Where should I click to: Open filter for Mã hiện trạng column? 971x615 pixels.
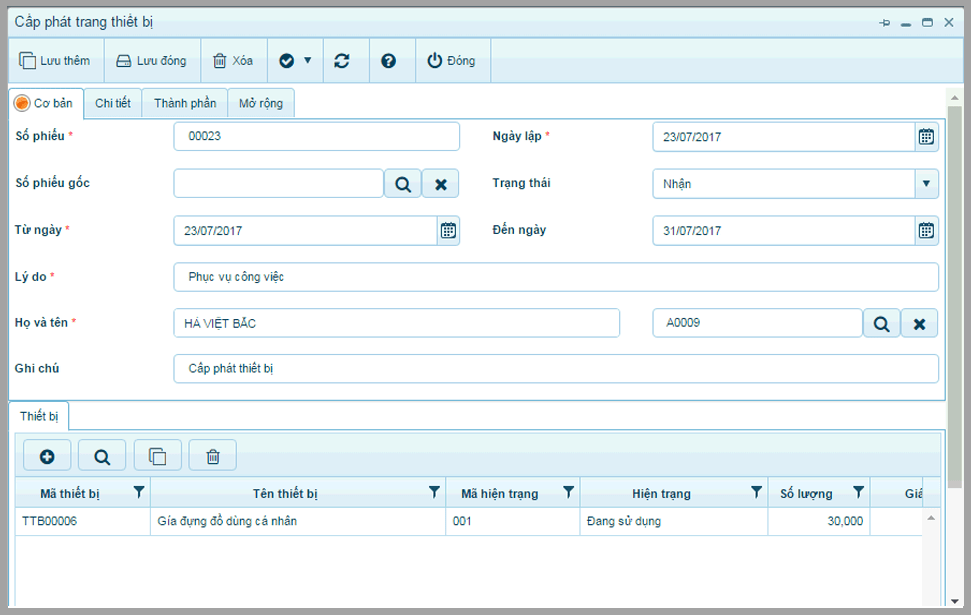[x=568, y=492]
